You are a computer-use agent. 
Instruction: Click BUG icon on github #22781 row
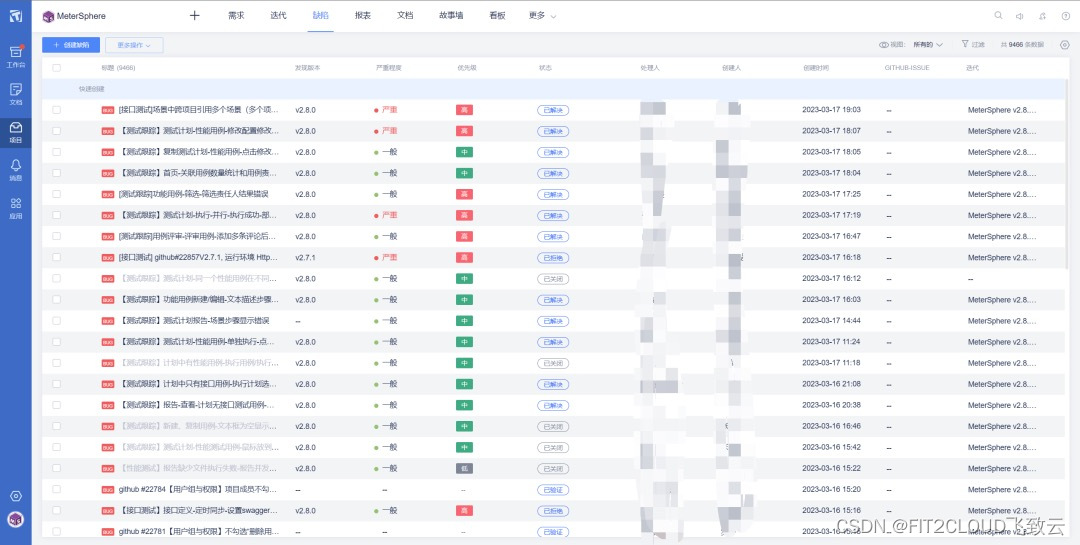[107, 532]
